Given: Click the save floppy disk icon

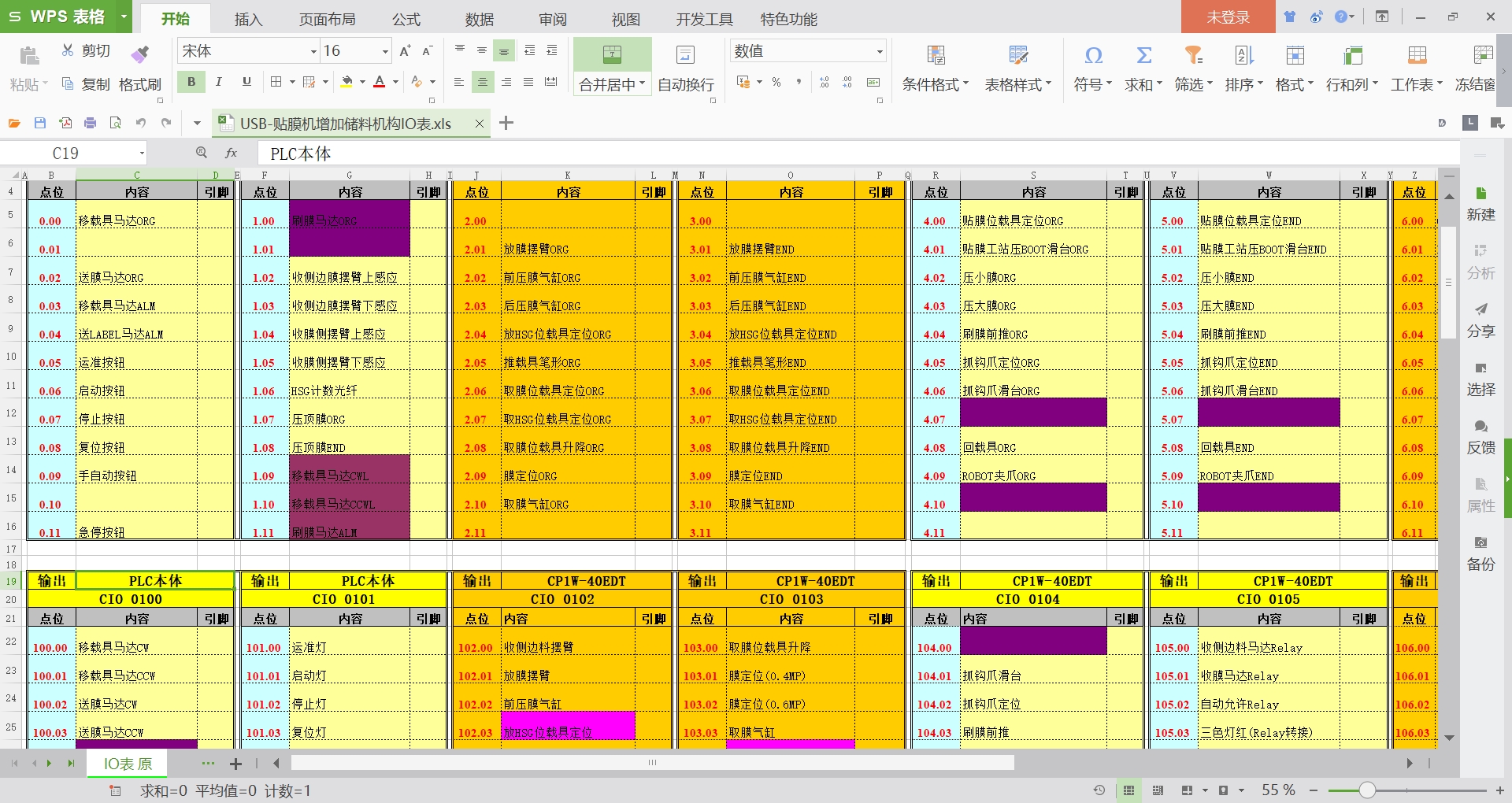Looking at the screenshot, I should click(x=40, y=123).
